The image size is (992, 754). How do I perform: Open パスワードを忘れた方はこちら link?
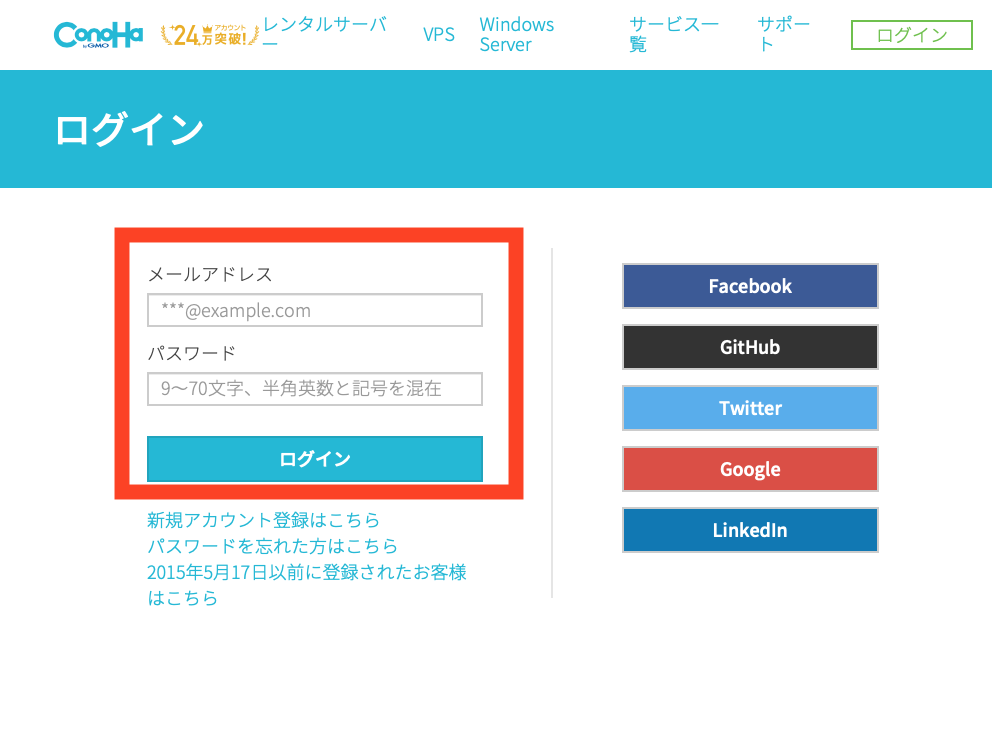coord(273,546)
